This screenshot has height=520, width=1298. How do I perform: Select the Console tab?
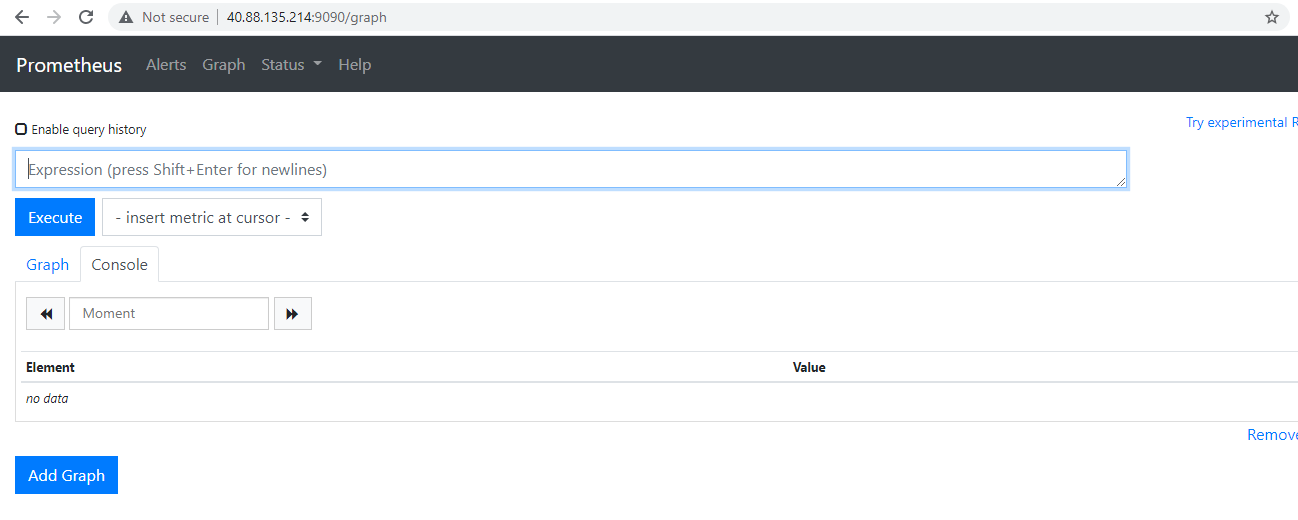point(119,264)
